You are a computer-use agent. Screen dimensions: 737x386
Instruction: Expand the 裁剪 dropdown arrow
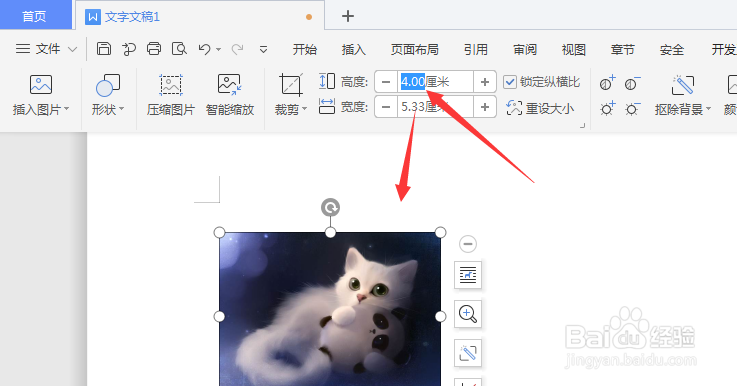click(x=304, y=109)
